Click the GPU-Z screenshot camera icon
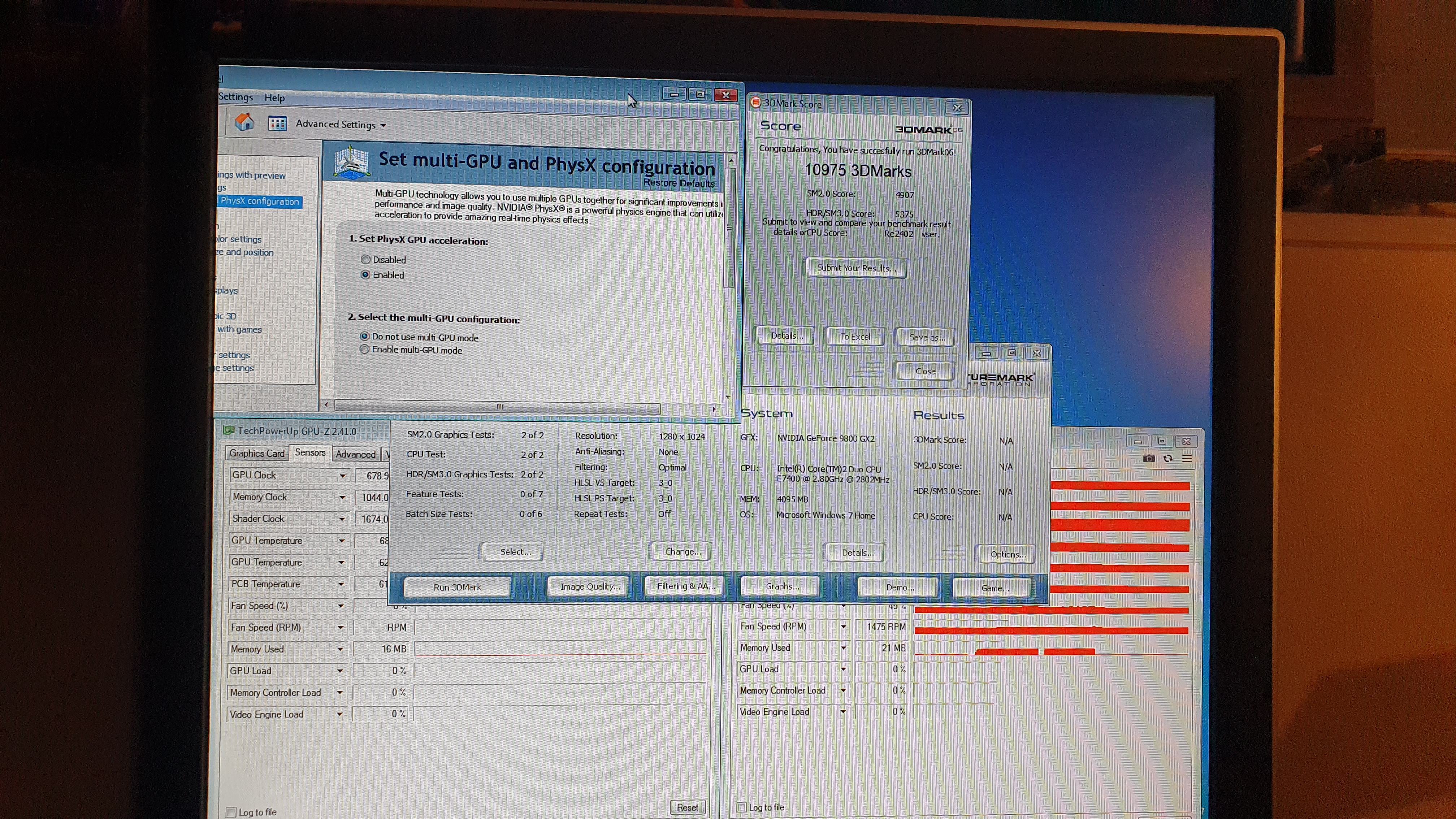 click(x=1149, y=458)
